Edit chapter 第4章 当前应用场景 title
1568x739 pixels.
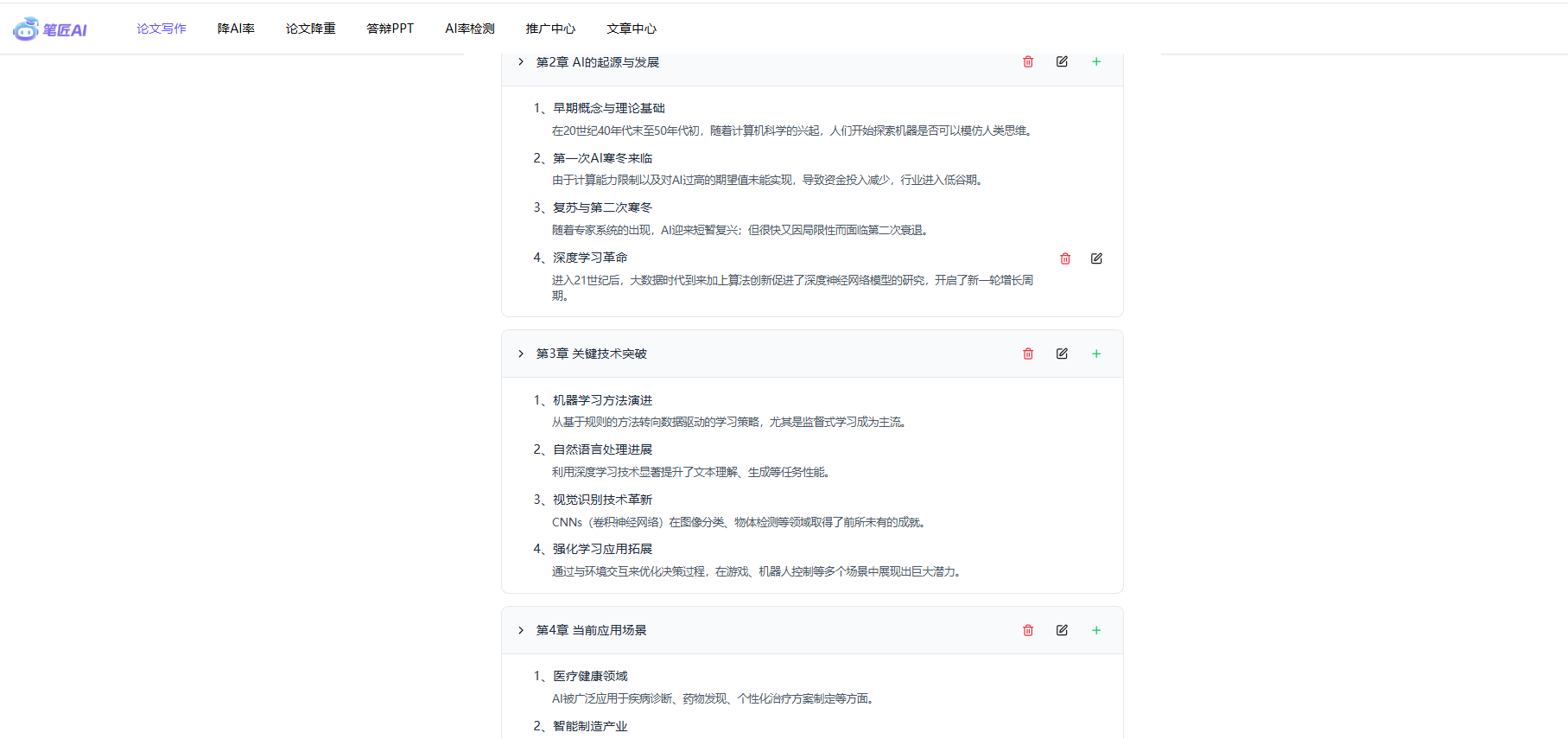(1062, 630)
